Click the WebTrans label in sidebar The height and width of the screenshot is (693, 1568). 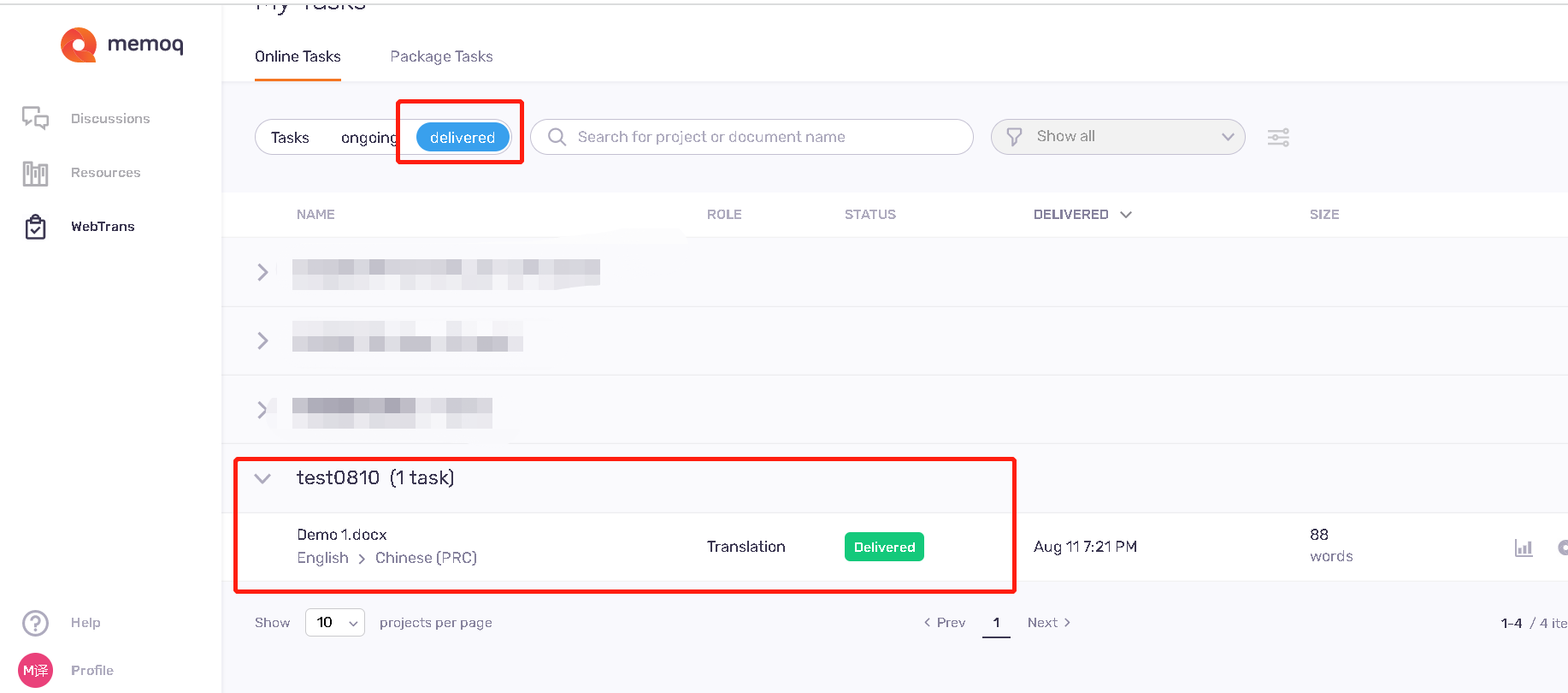103,227
